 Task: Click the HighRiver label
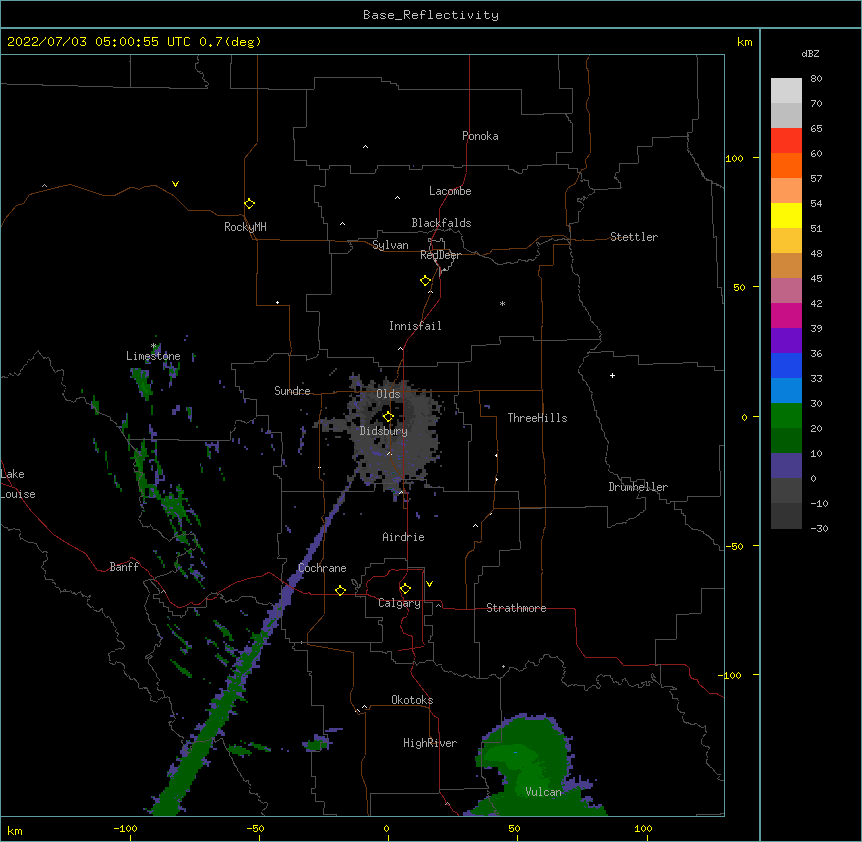430,743
